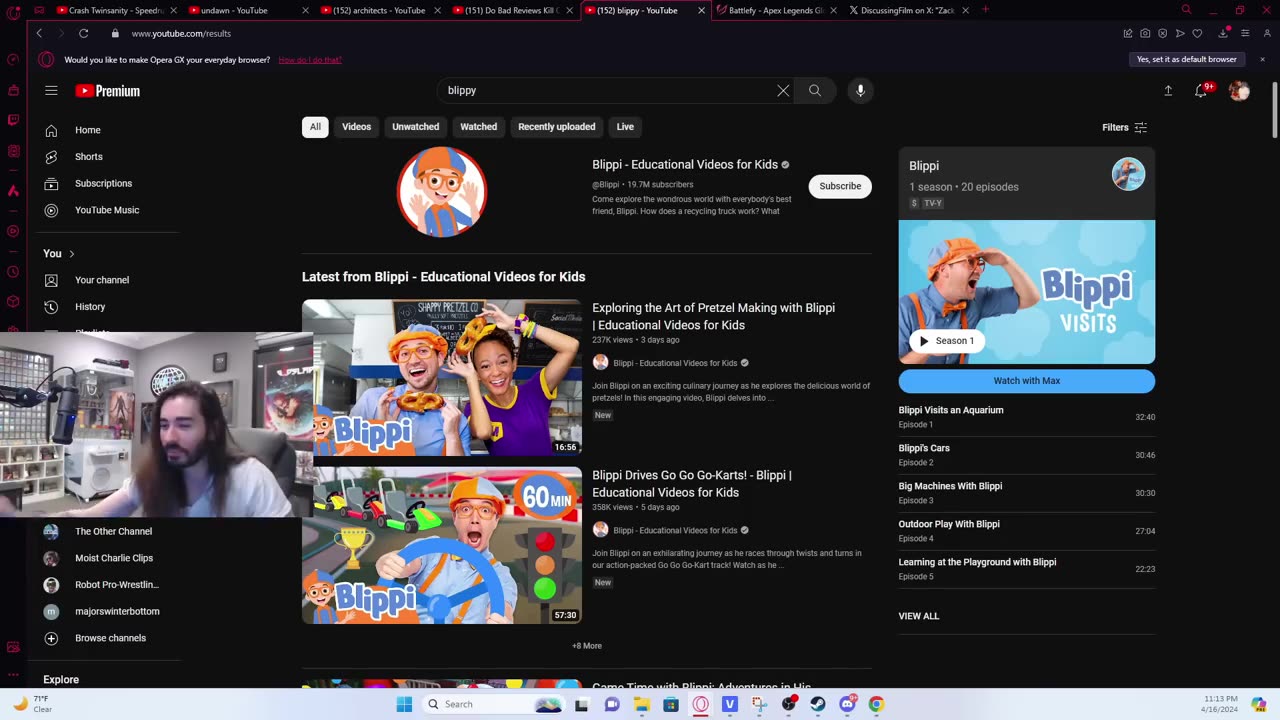The image size is (1280, 720).
Task: Select the Videos filter chip
Action: point(356,127)
